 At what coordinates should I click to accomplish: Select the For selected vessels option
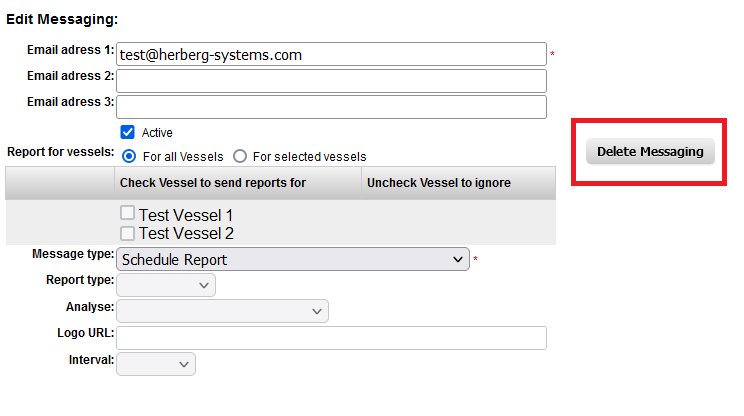[240, 157]
